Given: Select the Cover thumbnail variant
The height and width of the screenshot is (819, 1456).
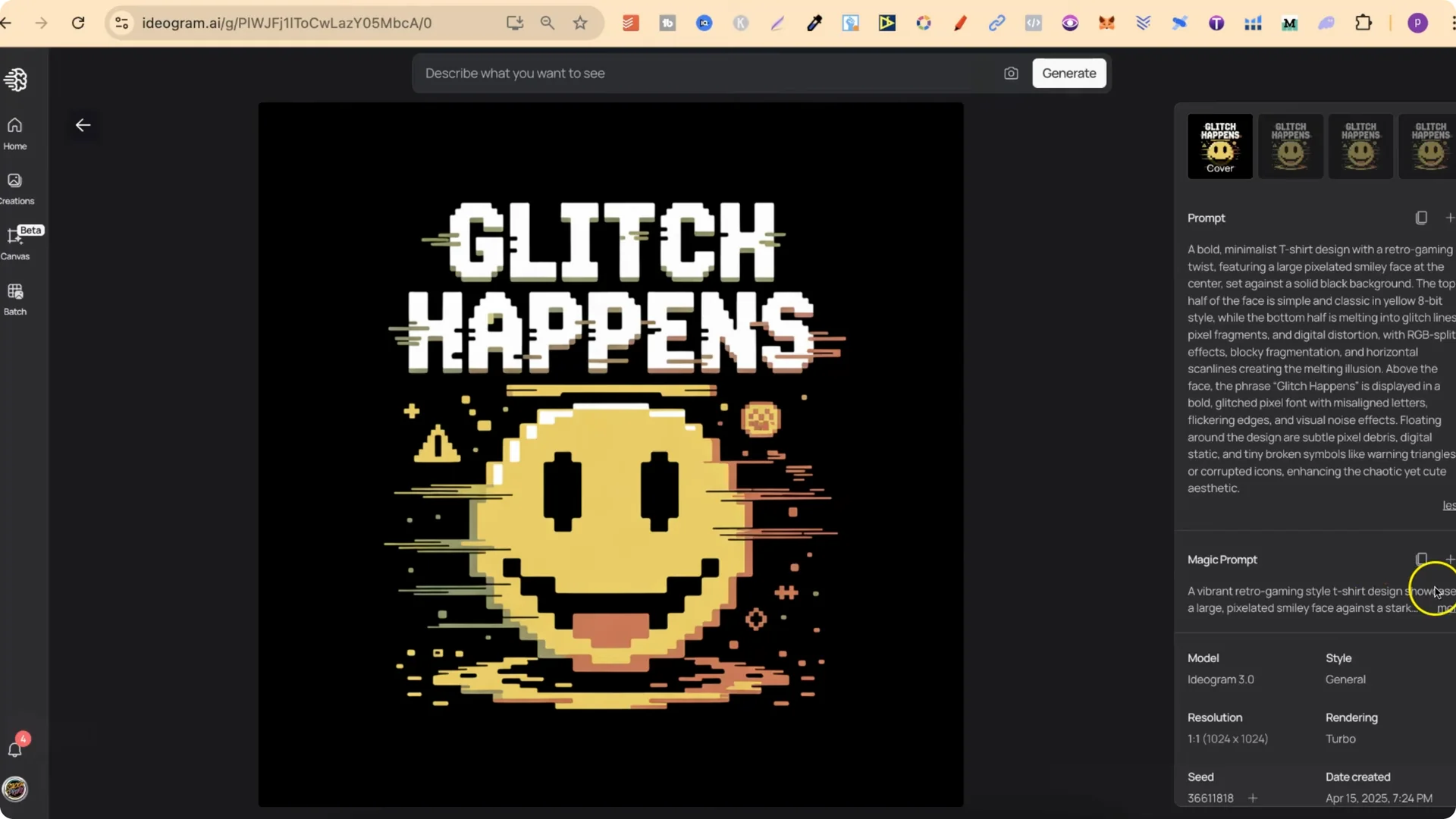Looking at the screenshot, I should coord(1220,146).
